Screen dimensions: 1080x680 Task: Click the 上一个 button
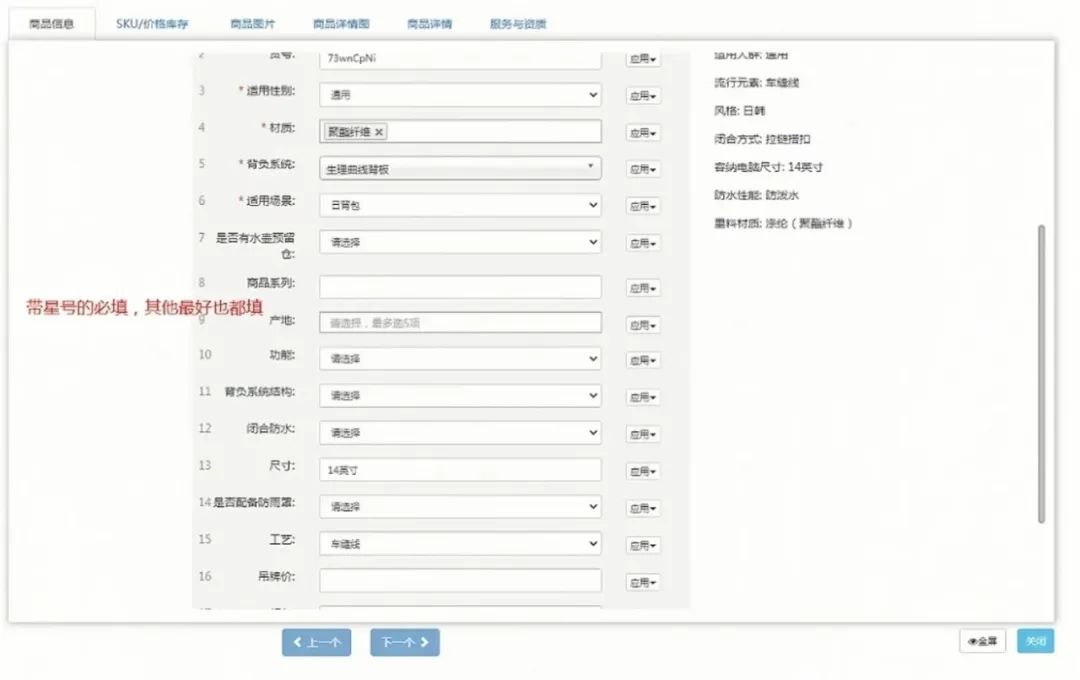click(x=317, y=642)
